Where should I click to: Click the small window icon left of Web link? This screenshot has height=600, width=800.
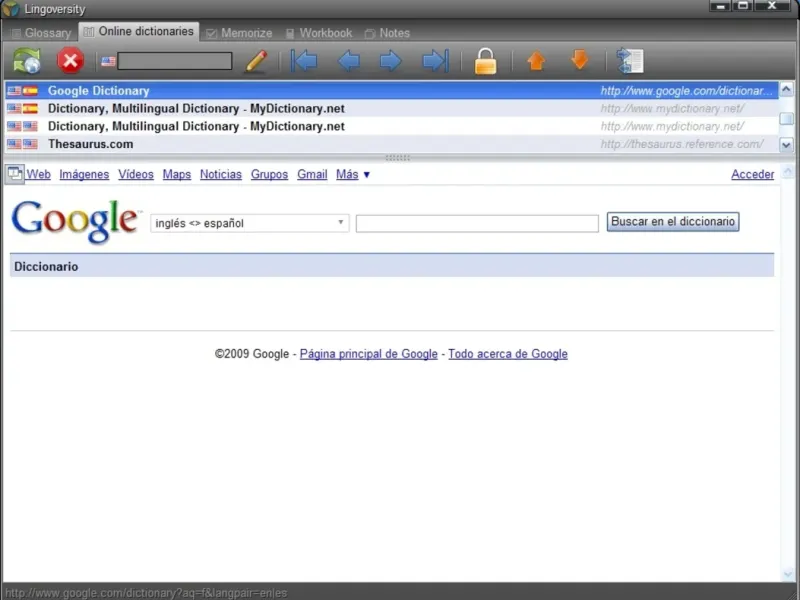tap(15, 174)
